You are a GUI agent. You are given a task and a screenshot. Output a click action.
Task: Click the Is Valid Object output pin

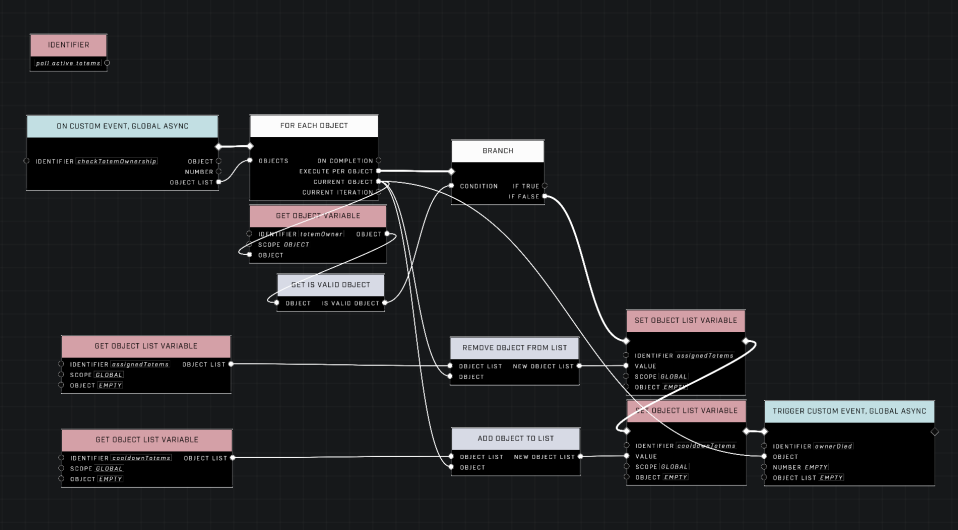tap(385, 303)
